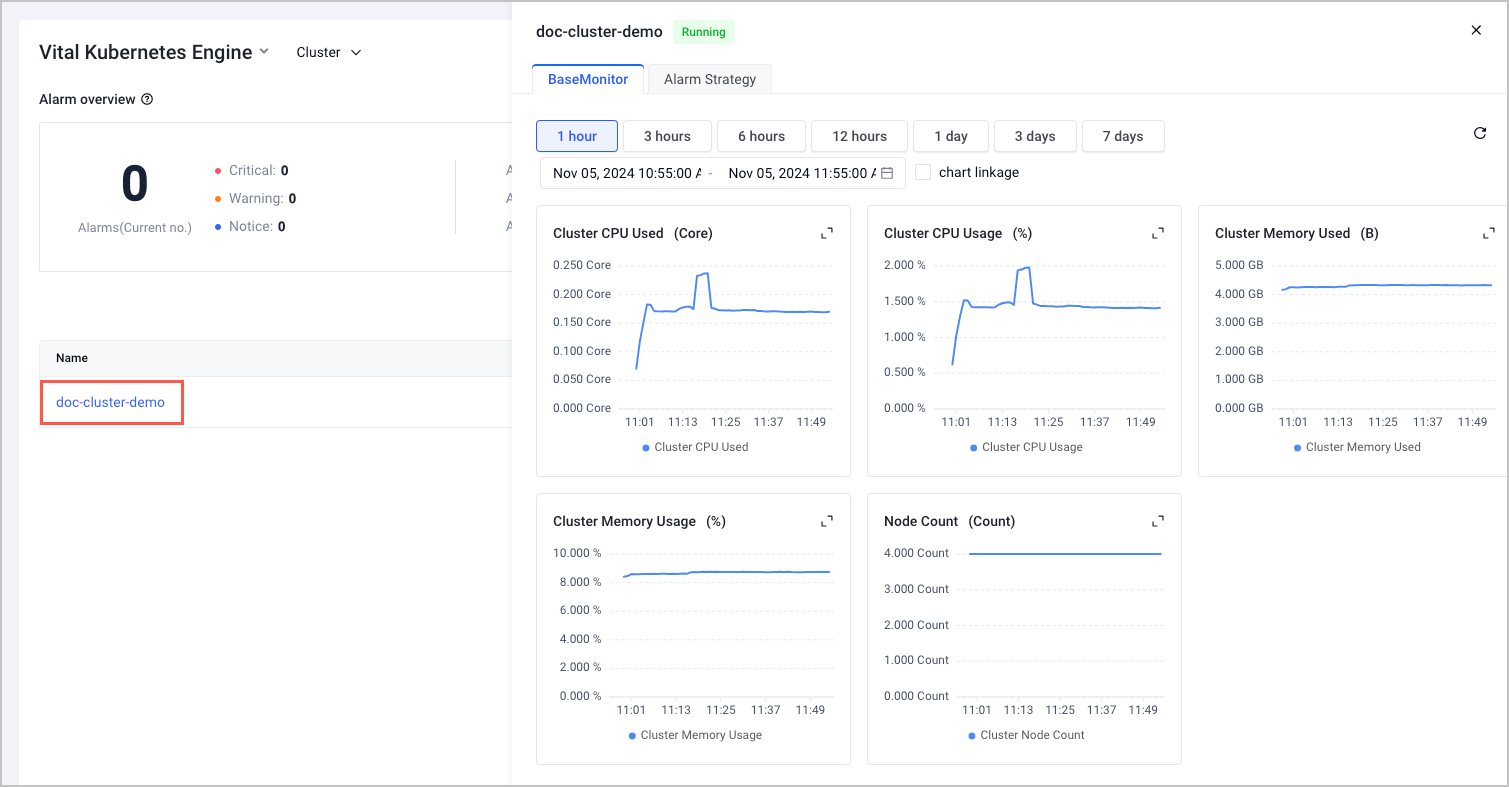The image size is (1509, 787).
Task: Click the Alarms(Current no.) label
Action: click(135, 228)
